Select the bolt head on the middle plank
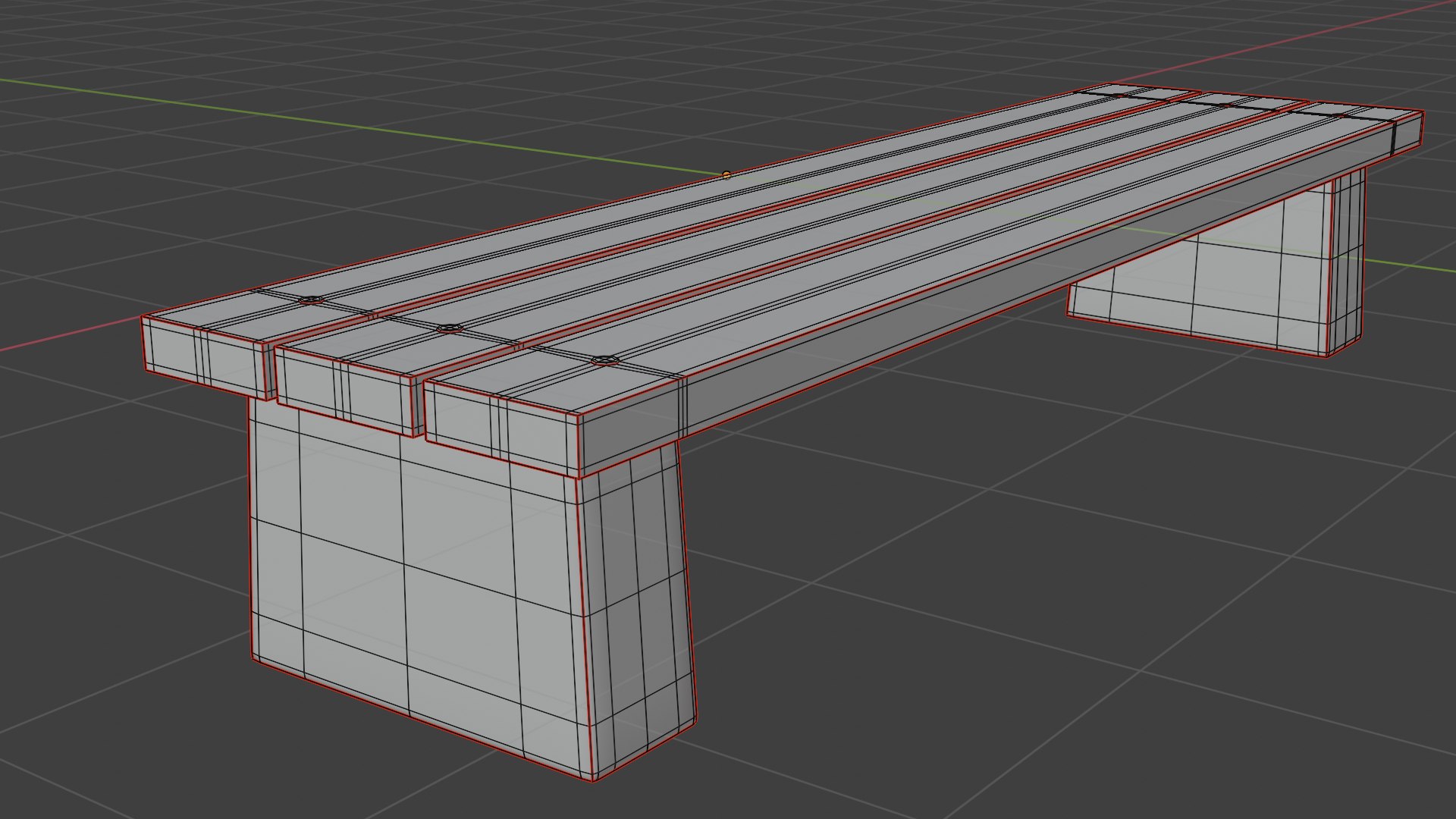 coord(450,328)
